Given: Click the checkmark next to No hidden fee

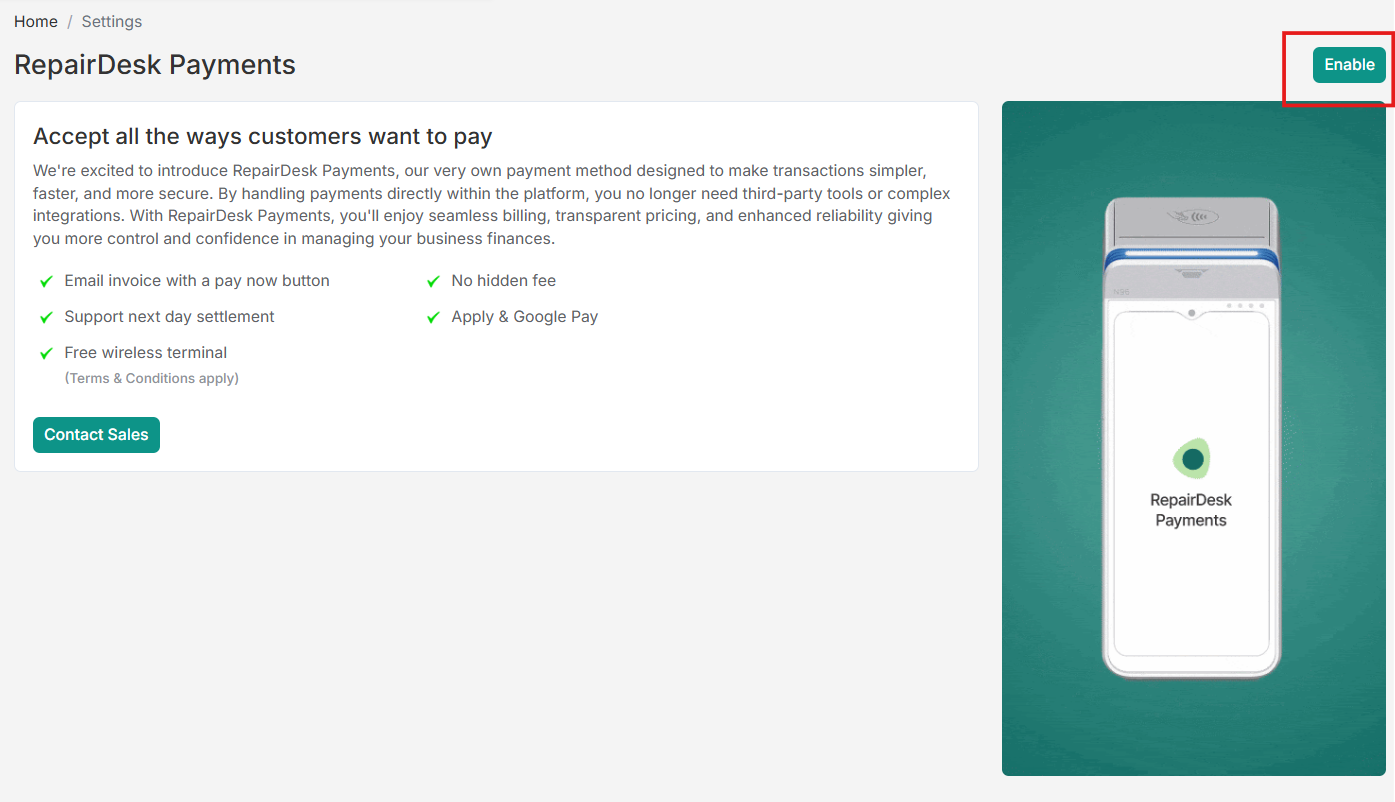Looking at the screenshot, I should click(x=433, y=281).
